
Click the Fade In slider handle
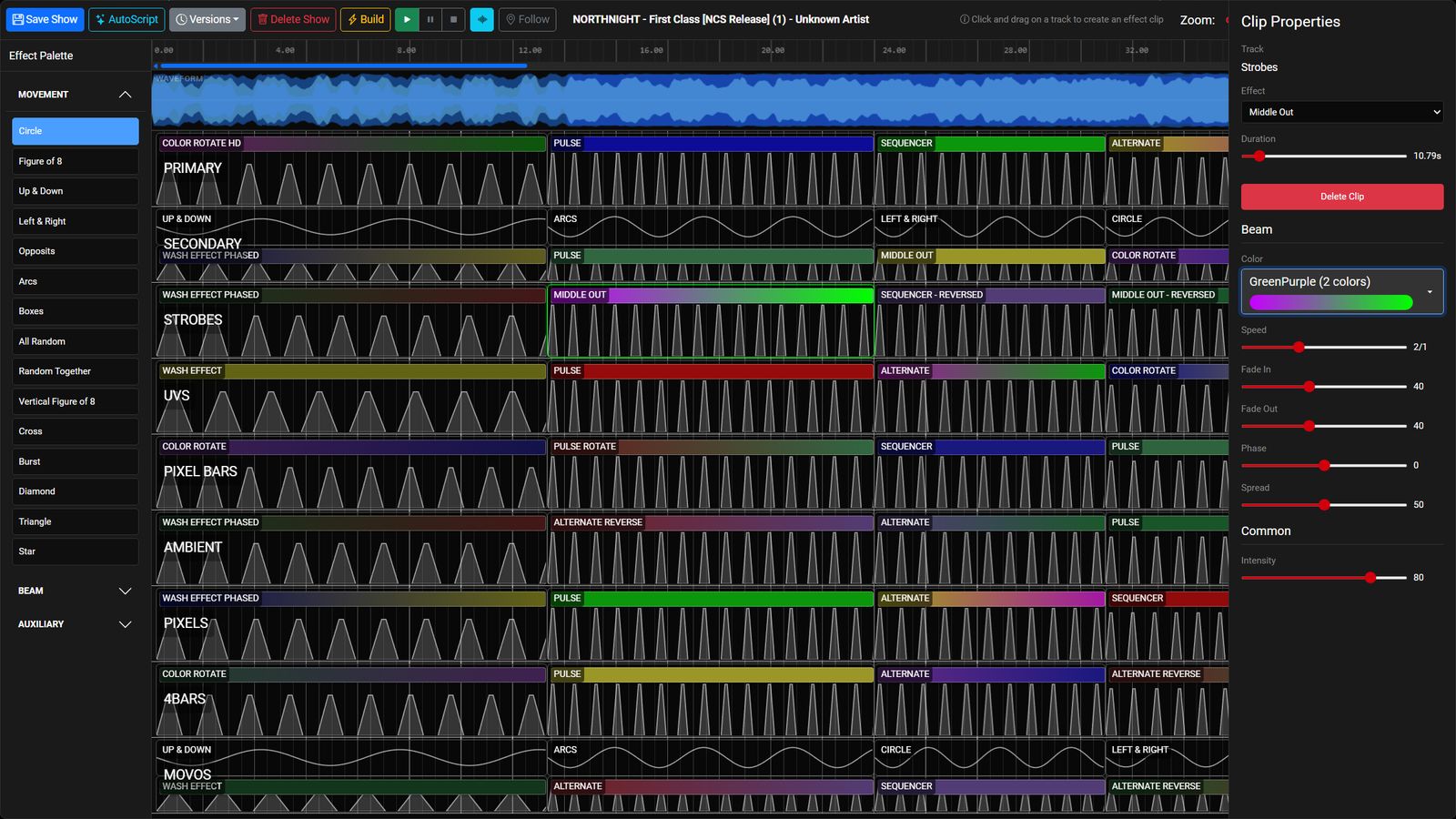[1309, 387]
